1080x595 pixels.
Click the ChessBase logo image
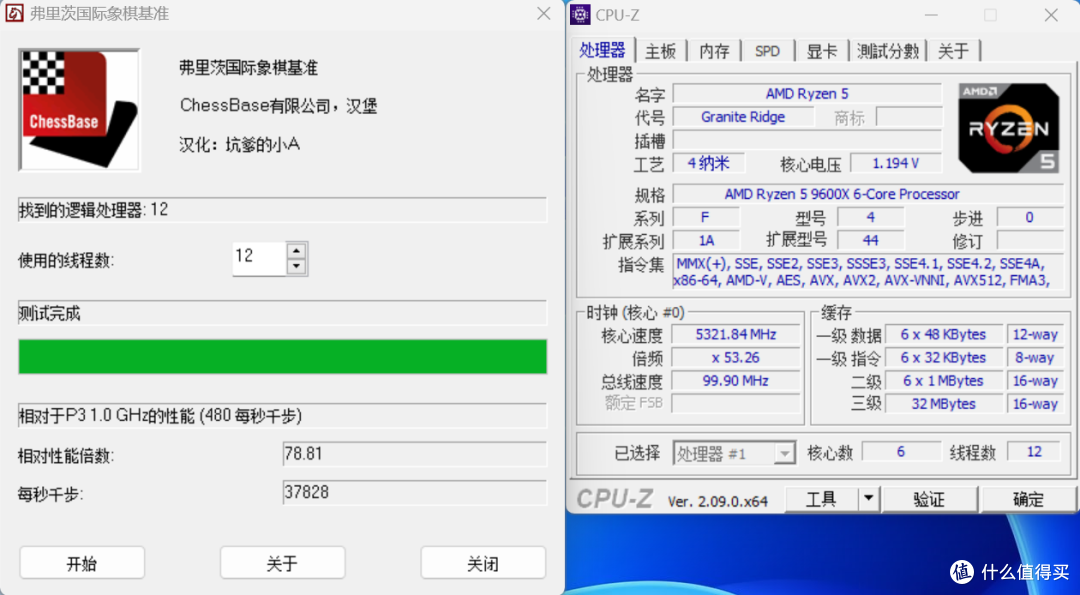click(x=79, y=109)
